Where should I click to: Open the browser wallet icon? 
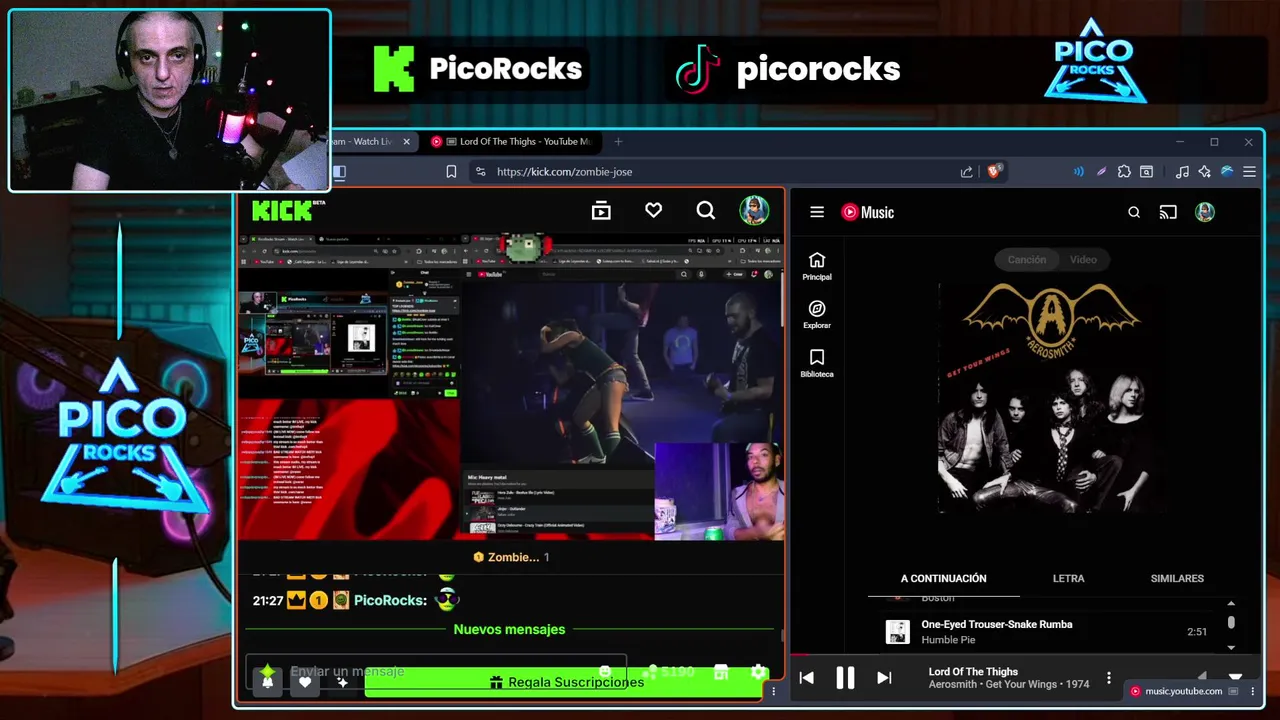(1147, 172)
